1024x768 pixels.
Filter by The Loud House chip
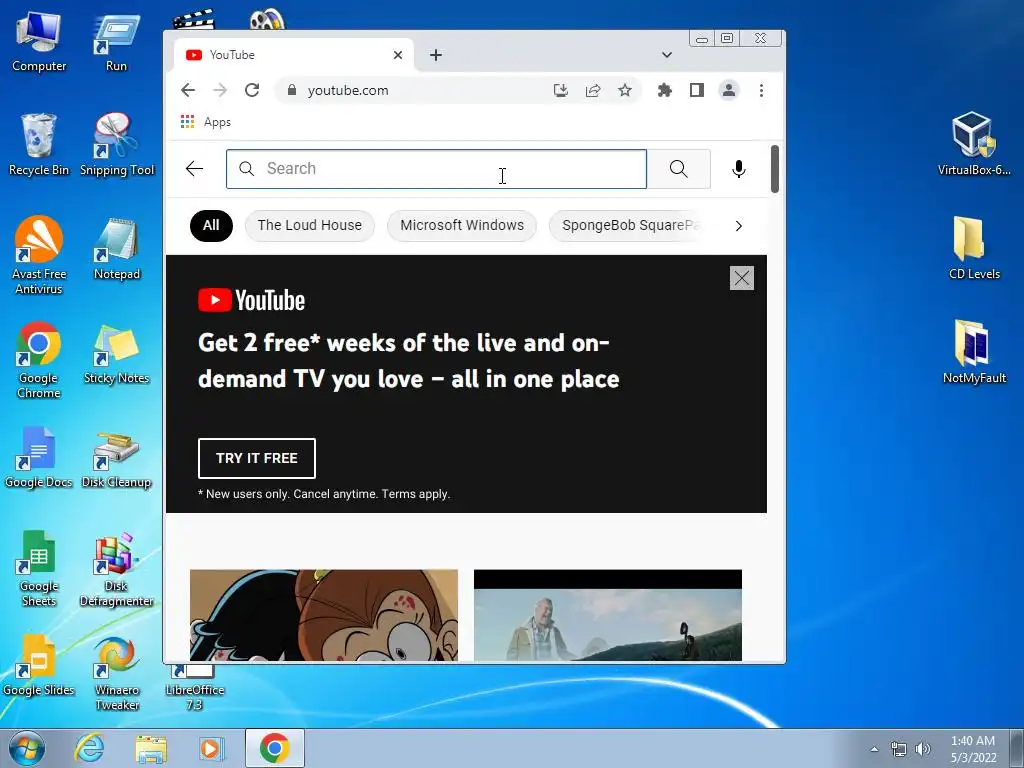tap(310, 225)
